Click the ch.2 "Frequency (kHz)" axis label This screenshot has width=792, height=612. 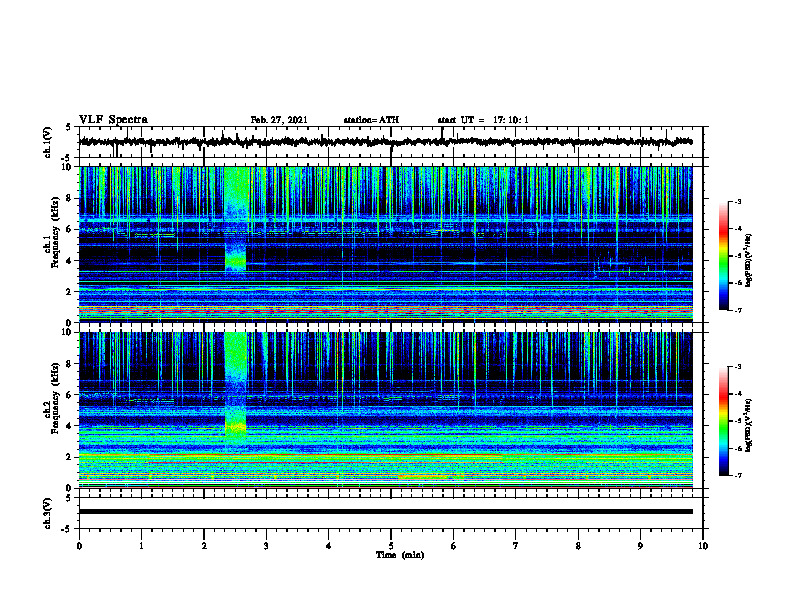coord(55,398)
